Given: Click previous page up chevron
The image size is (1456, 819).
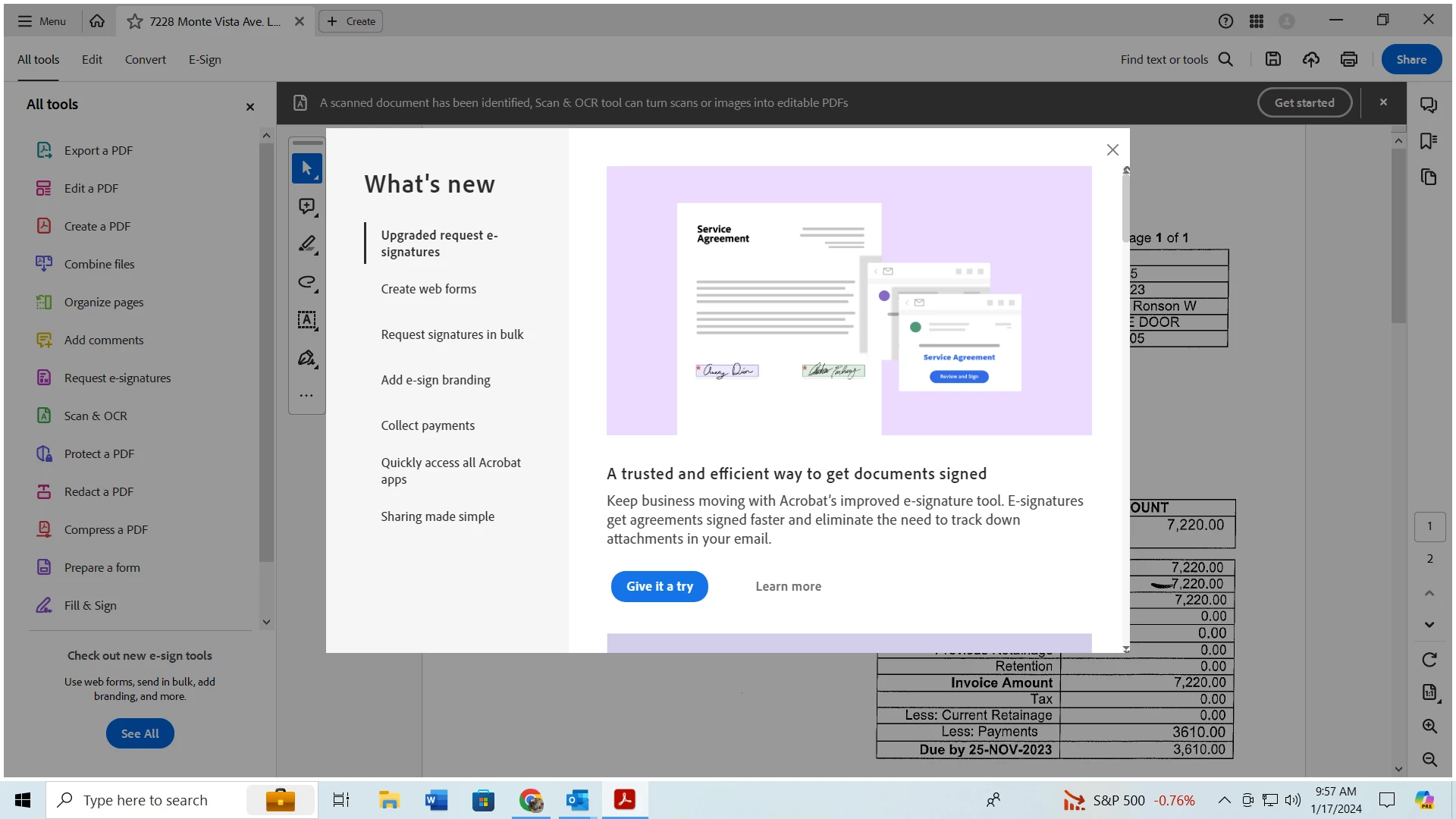Looking at the screenshot, I should pyautogui.click(x=1429, y=593).
